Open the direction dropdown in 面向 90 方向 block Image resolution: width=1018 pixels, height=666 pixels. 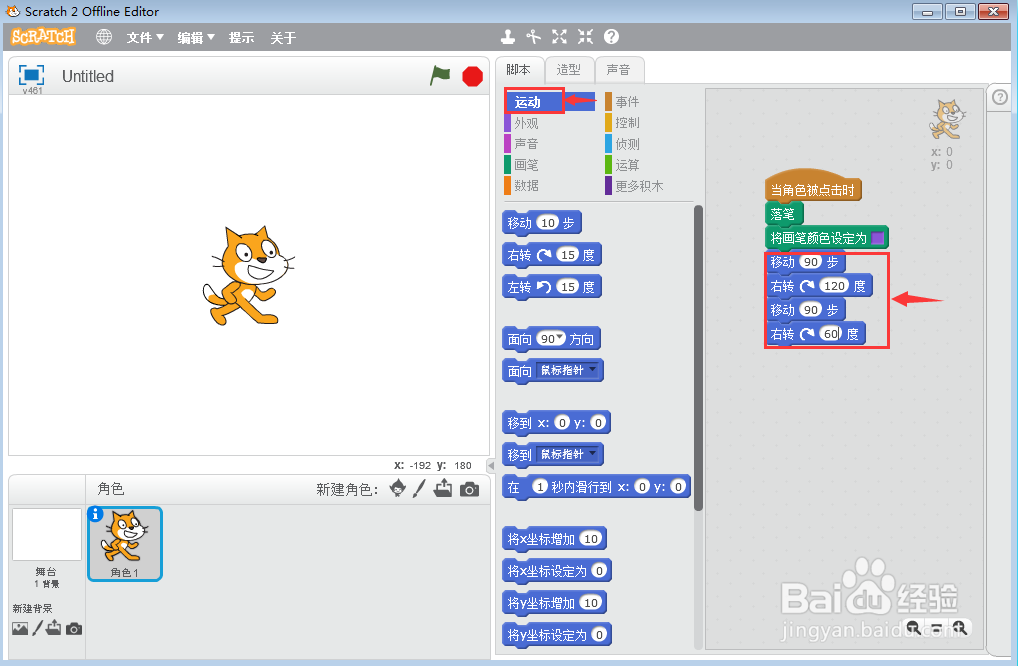[x=560, y=338]
